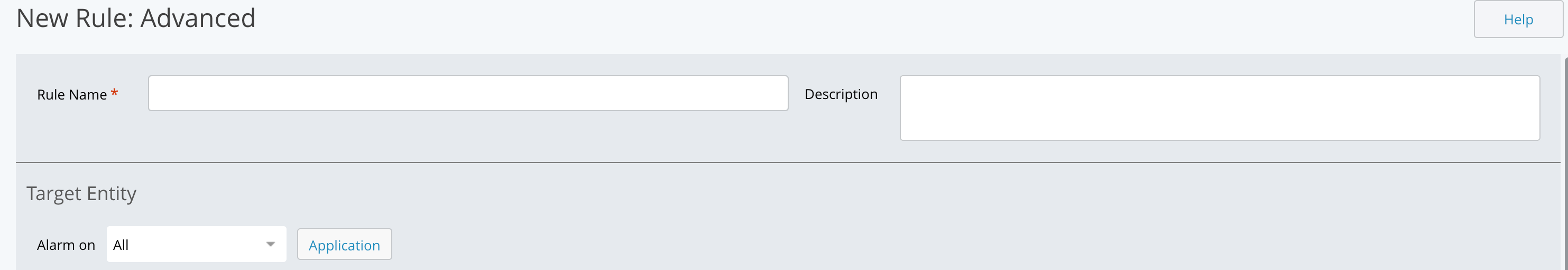Viewport: 1568px width, 270px height.
Task: Click the "New Rule" text in page title
Action: click(x=74, y=19)
